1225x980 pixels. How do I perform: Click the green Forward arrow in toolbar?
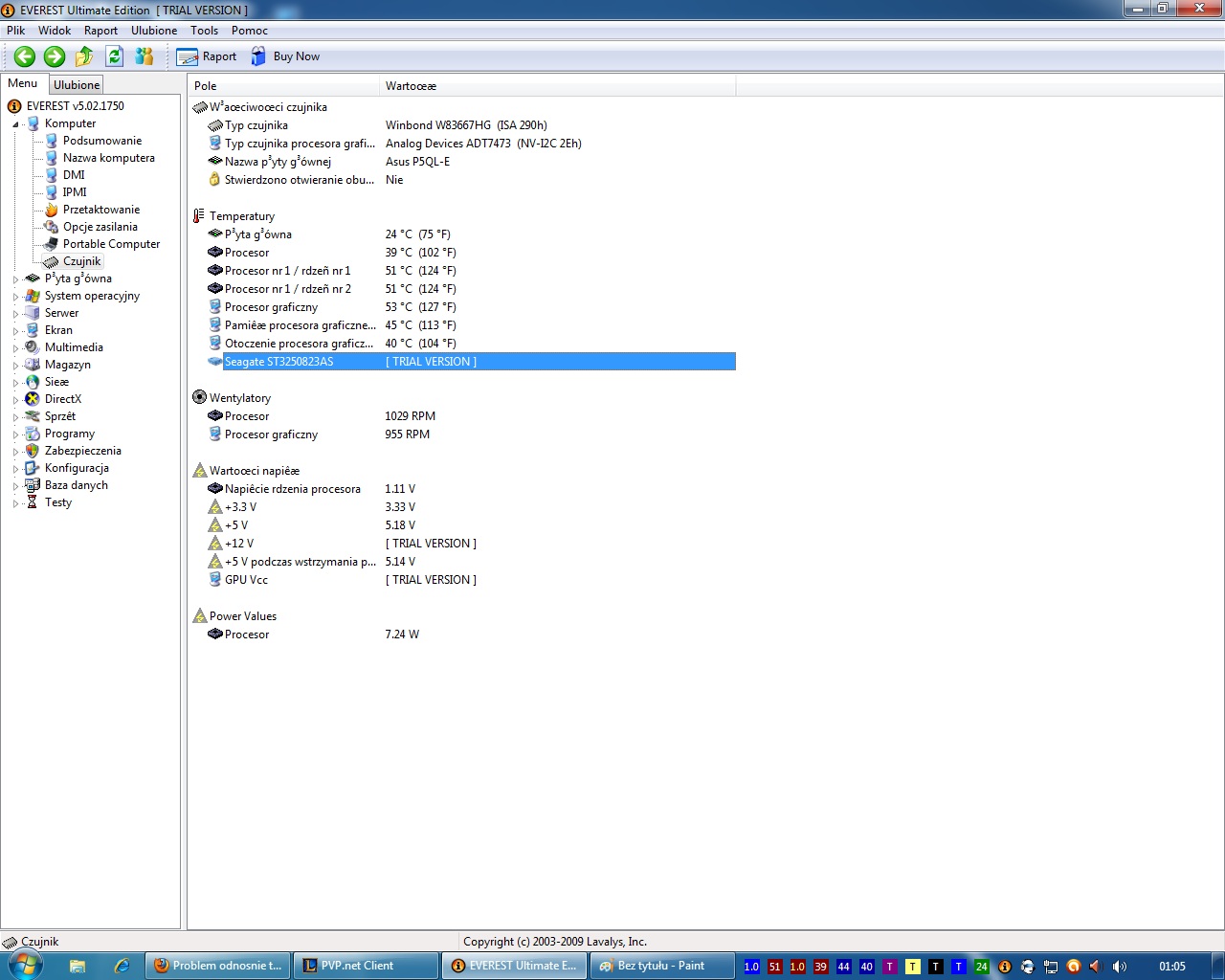55,56
